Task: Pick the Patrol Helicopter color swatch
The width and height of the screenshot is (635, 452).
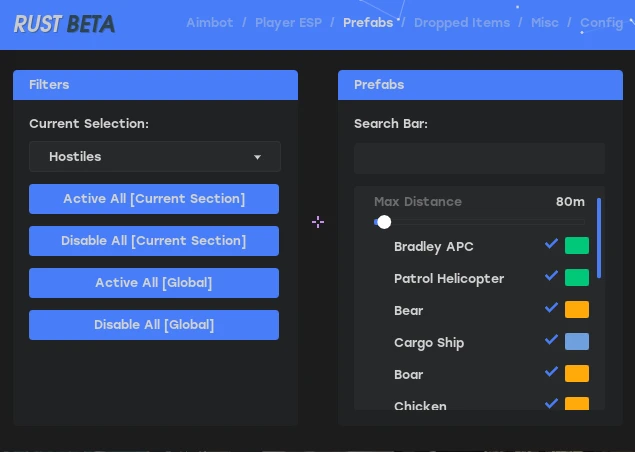Action: 577,278
